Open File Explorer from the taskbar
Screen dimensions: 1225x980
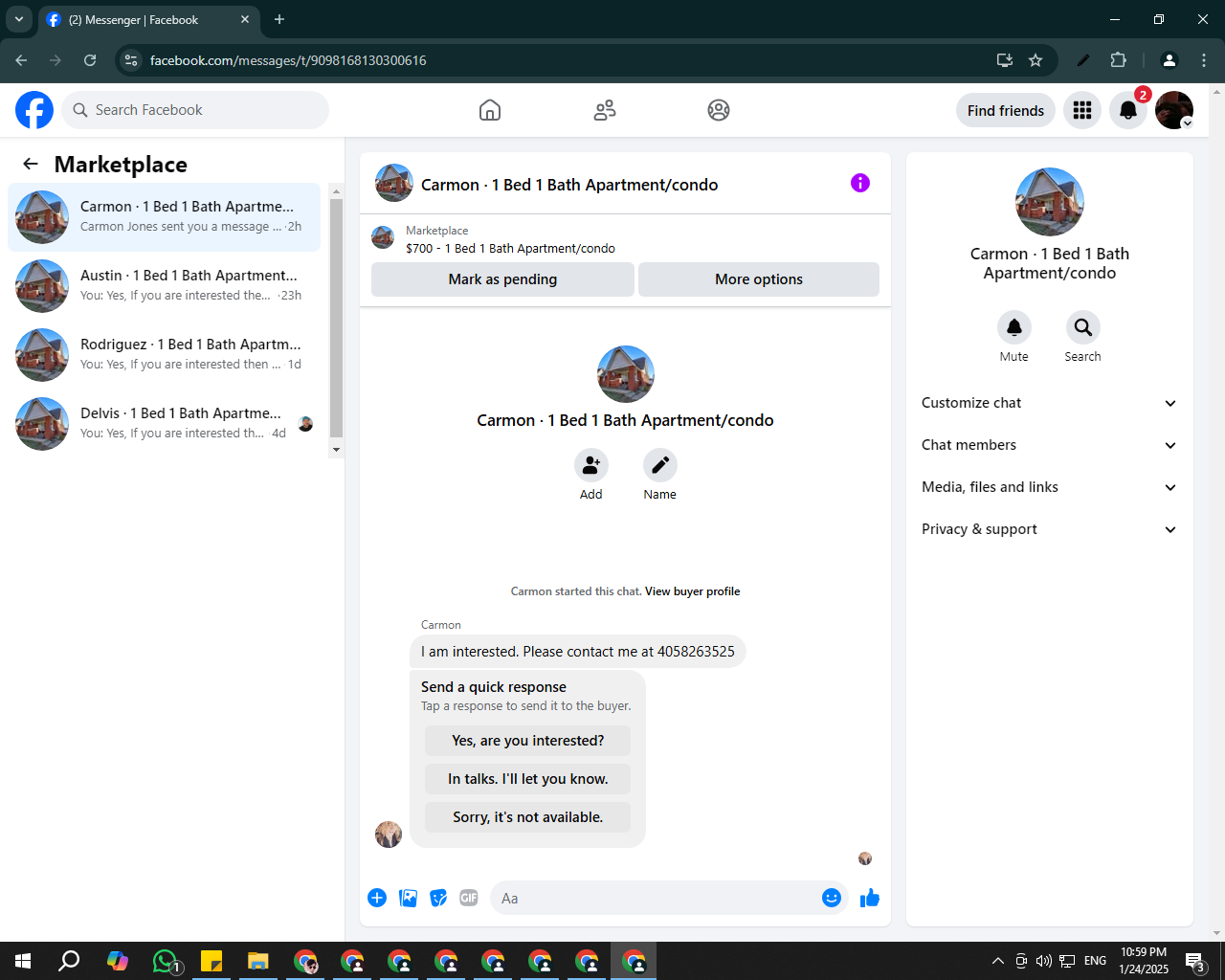[x=258, y=961]
